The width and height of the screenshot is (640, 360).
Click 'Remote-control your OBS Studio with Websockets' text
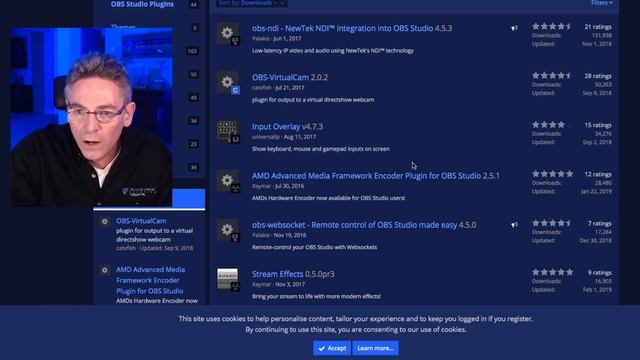[314, 247]
